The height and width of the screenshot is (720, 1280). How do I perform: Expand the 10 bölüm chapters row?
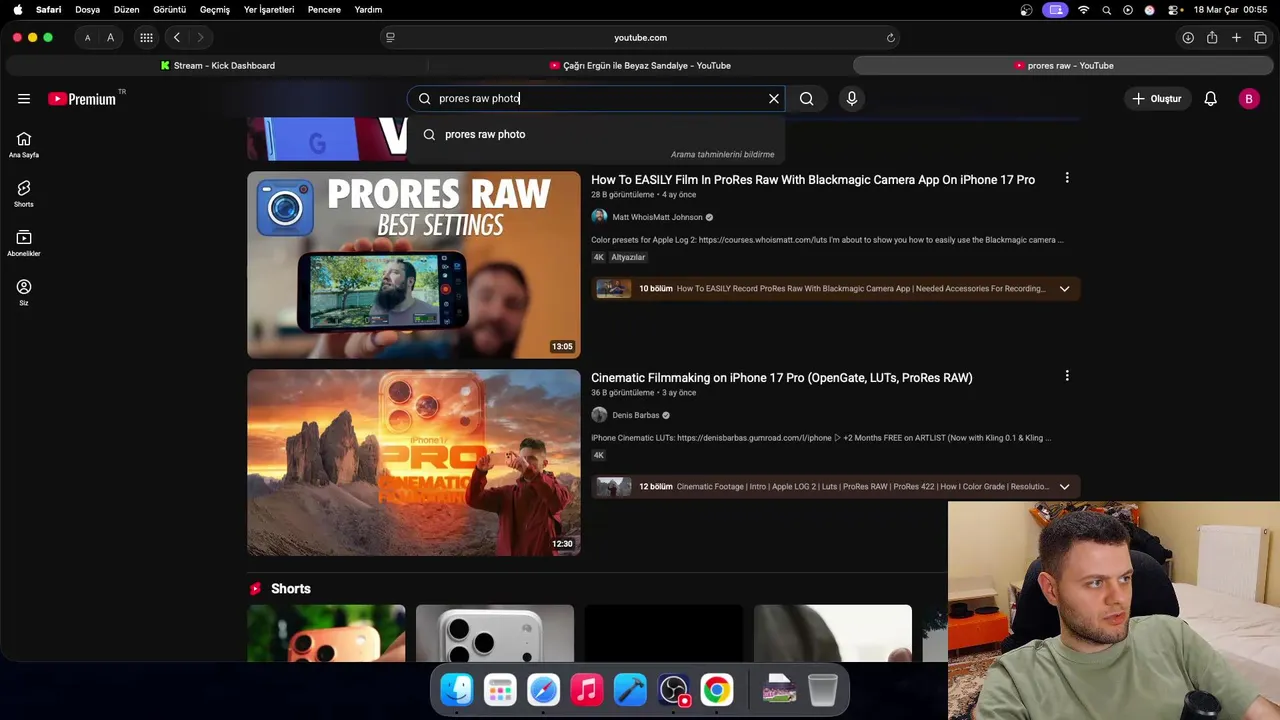[835, 289]
